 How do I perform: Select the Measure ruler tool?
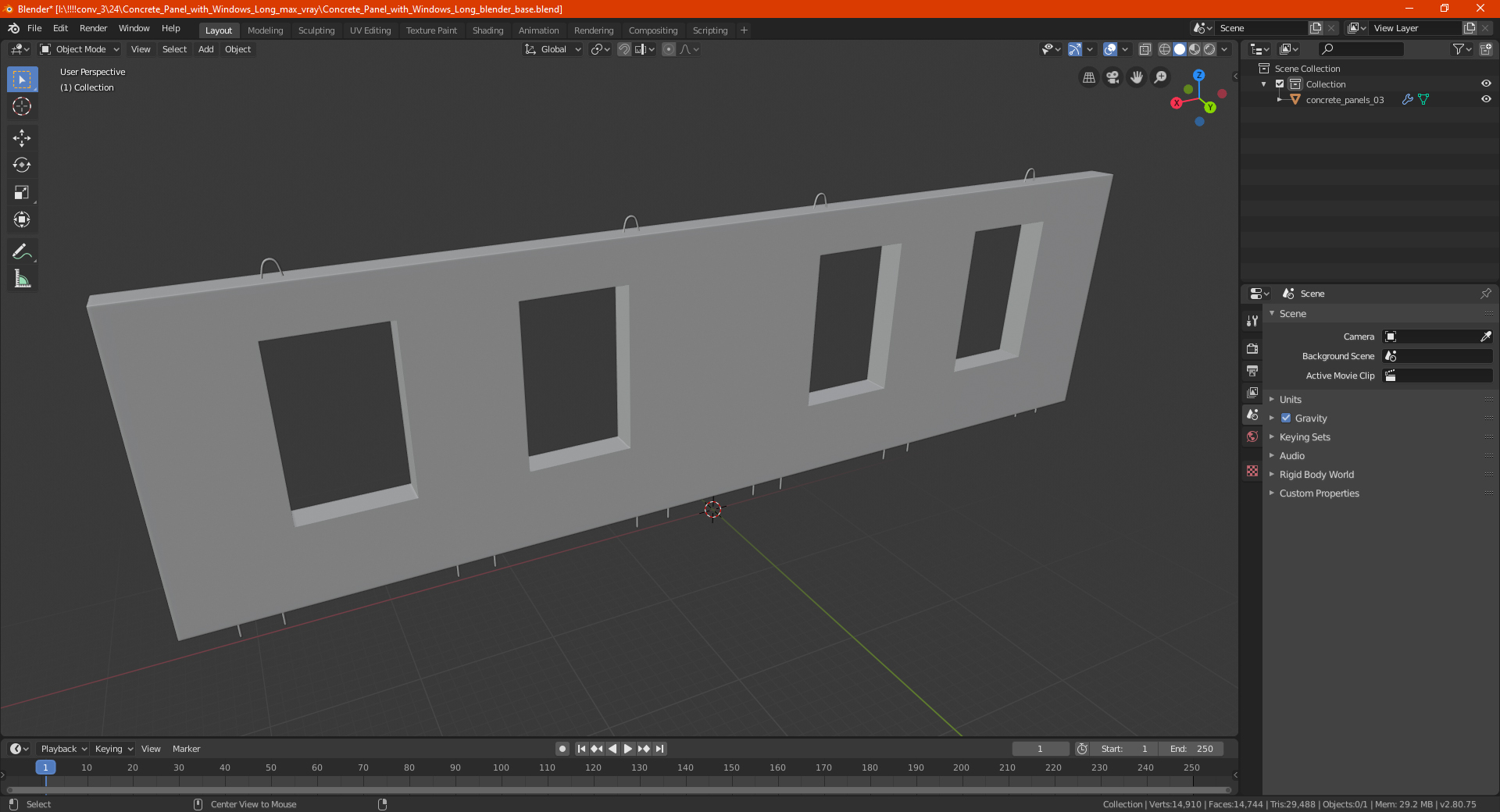pos(22,279)
